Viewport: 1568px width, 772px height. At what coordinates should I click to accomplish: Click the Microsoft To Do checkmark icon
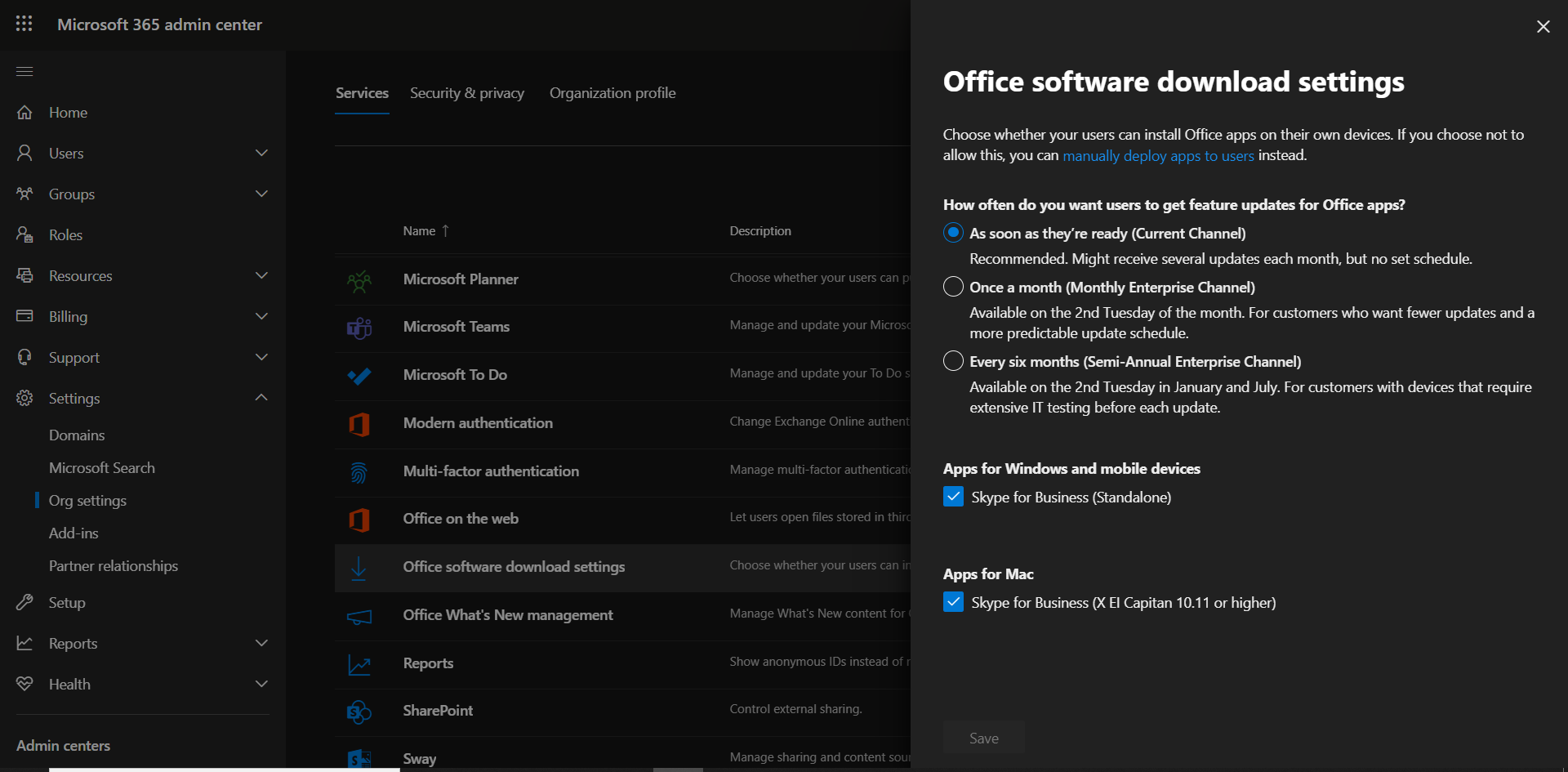coord(359,376)
